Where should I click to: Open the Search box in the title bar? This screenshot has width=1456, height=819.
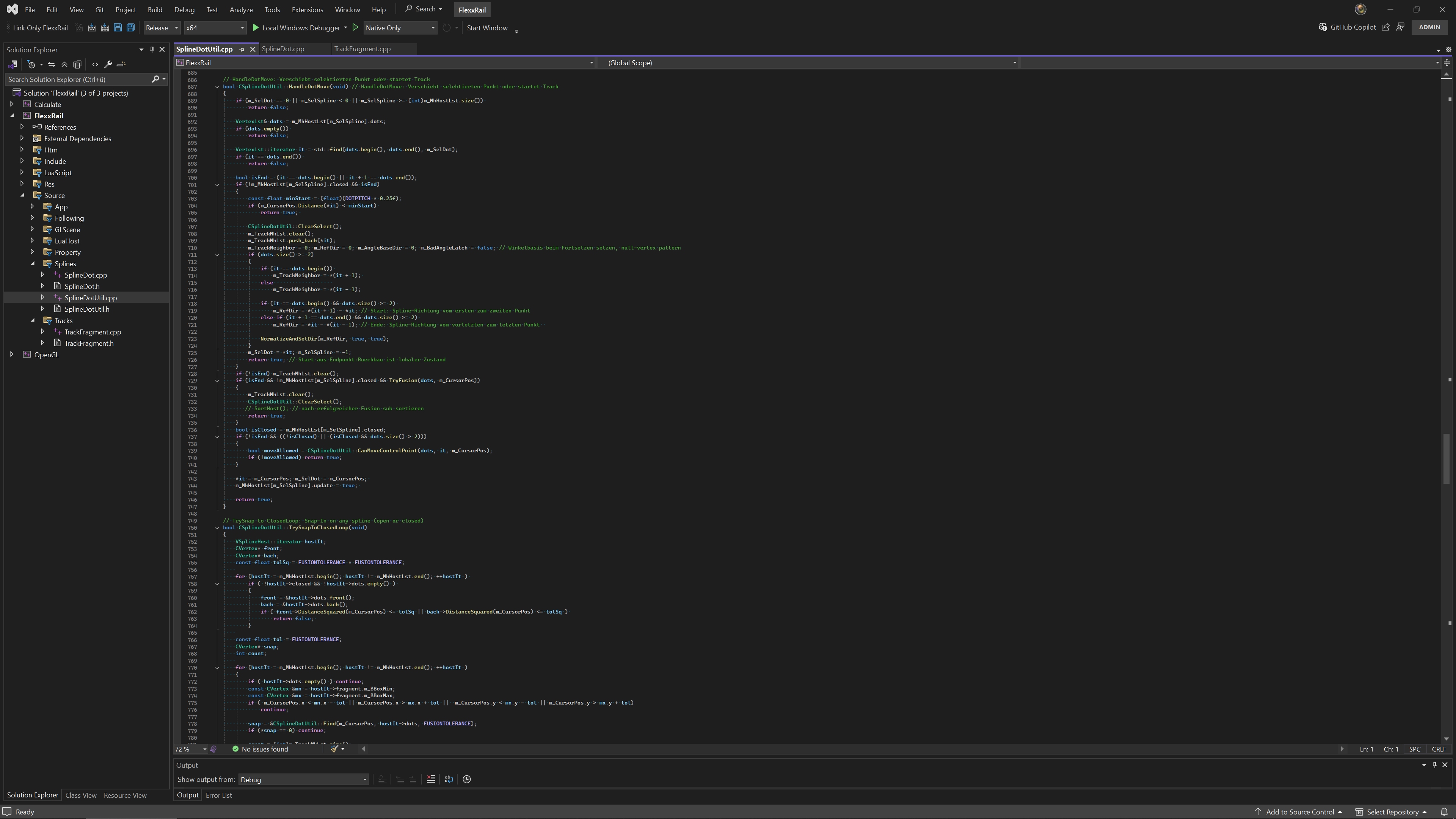point(424,9)
